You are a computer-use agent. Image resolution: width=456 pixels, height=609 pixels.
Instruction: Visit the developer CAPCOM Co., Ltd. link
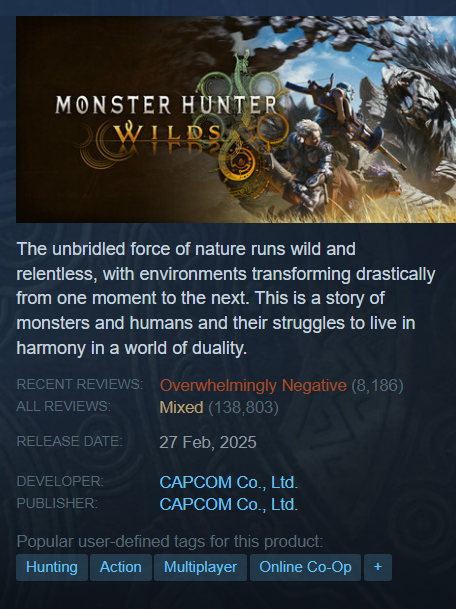pos(228,482)
